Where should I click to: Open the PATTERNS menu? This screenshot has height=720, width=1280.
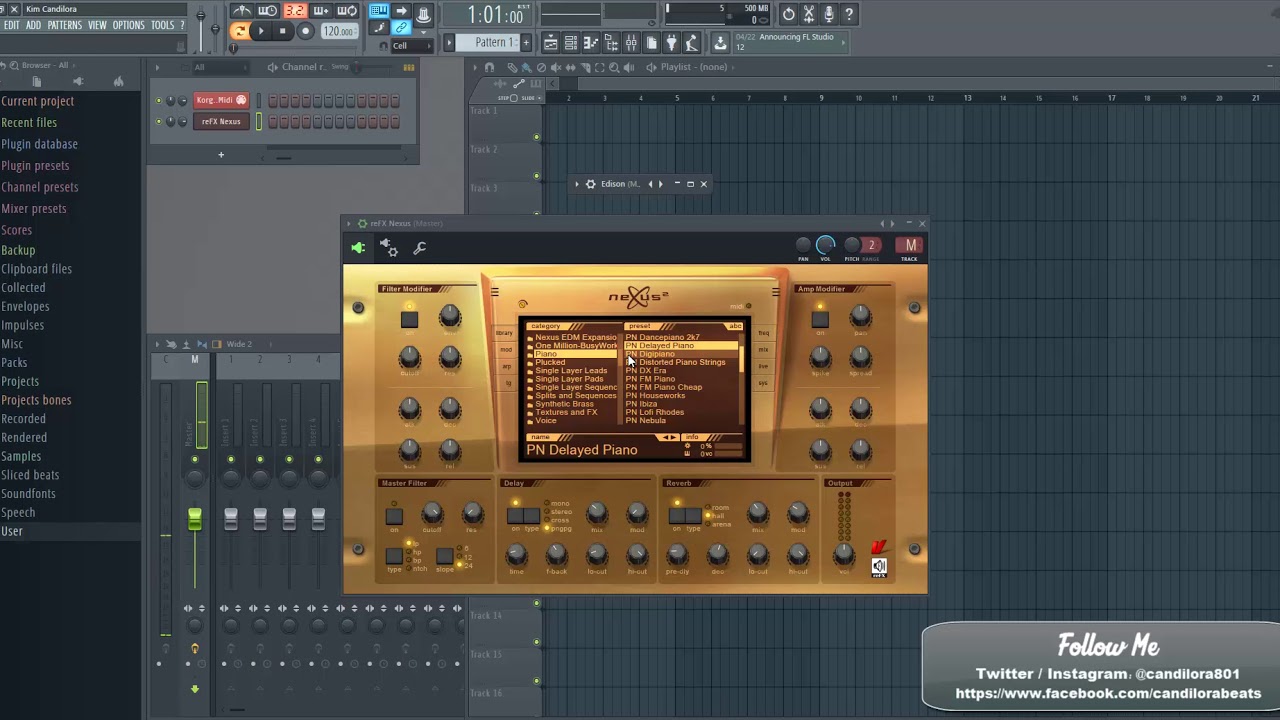pos(65,25)
